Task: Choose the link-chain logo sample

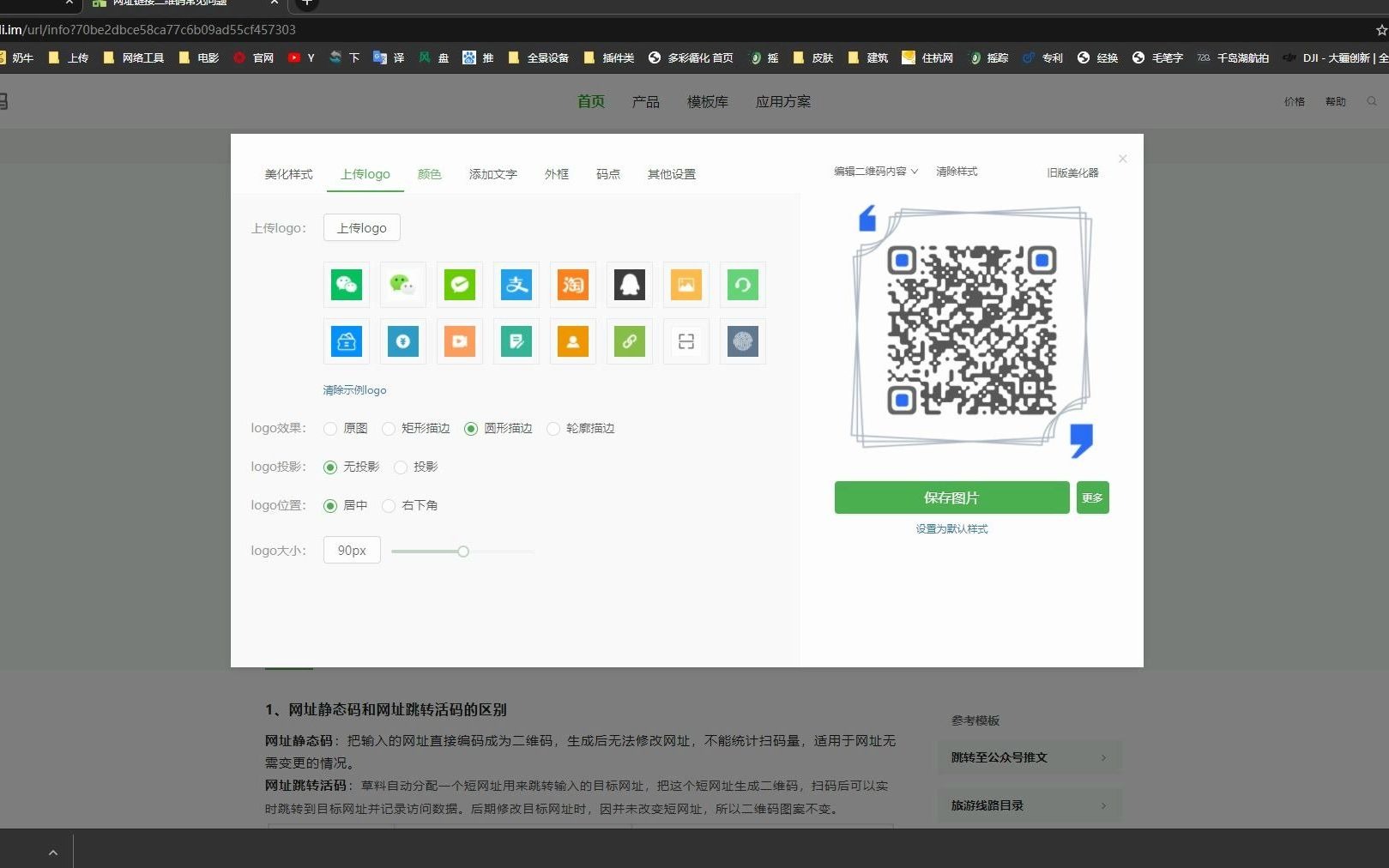Action: point(629,341)
